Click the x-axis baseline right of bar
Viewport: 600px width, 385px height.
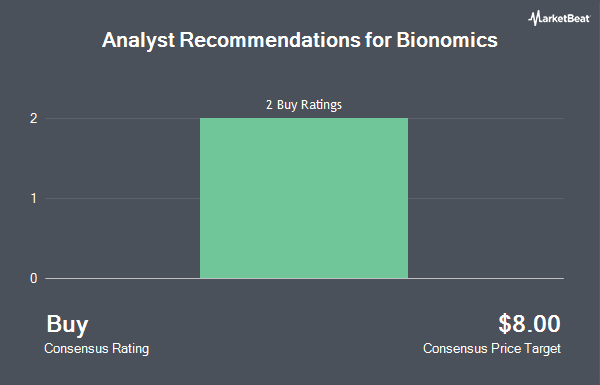coord(486,278)
